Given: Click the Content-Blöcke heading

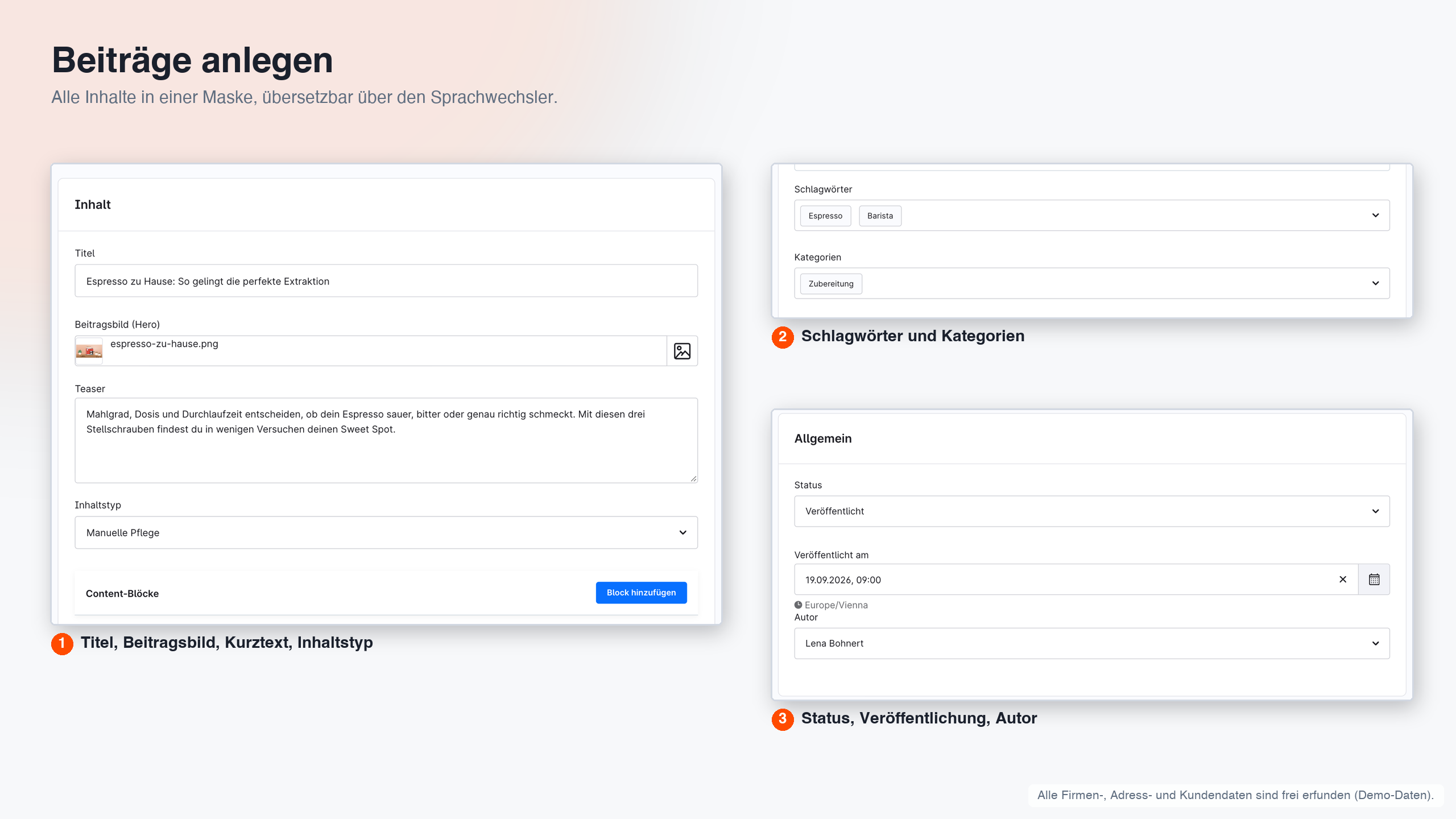Looking at the screenshot, I should pyautogui.click(x=122, y=594).
